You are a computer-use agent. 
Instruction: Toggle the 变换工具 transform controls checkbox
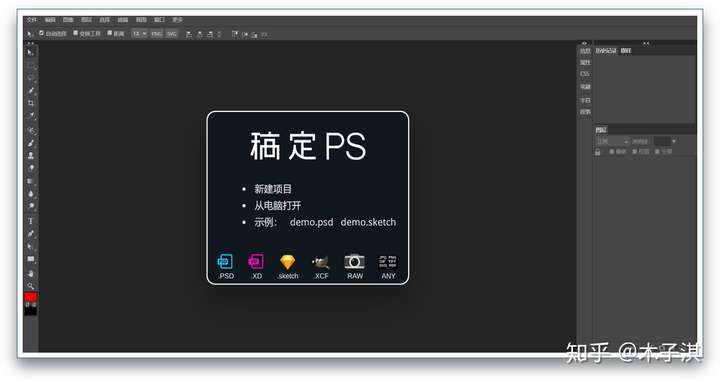click(x=76, y=33)
